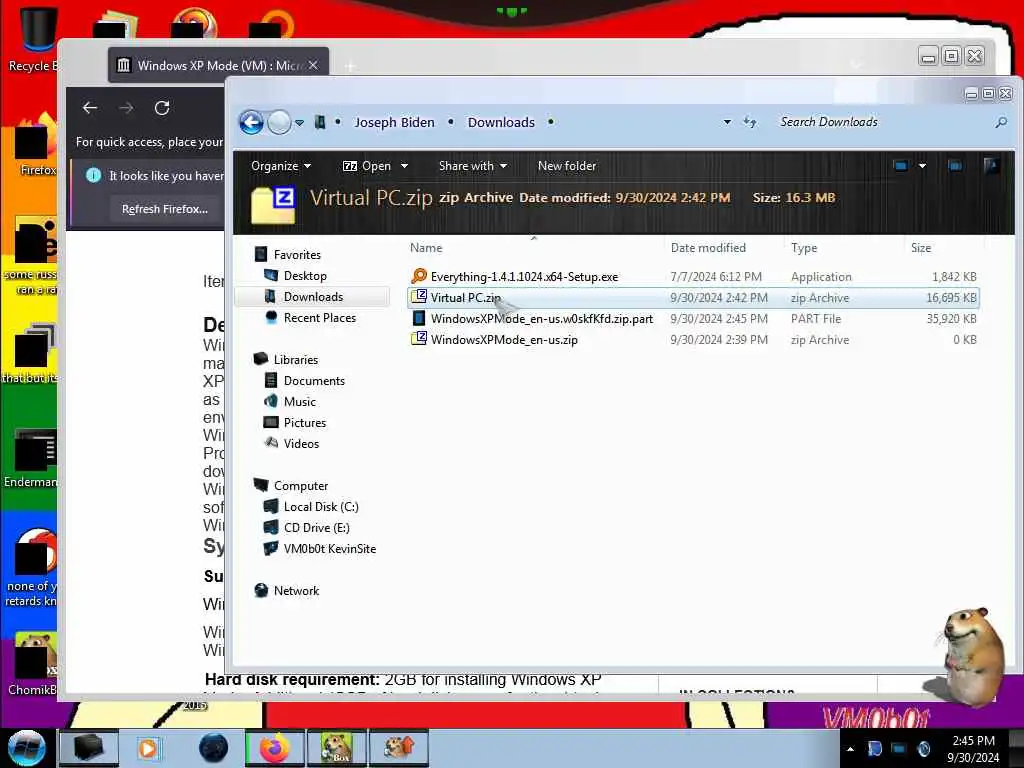Open the Music library
1024x768 pixels.
(x=300, y=402)
